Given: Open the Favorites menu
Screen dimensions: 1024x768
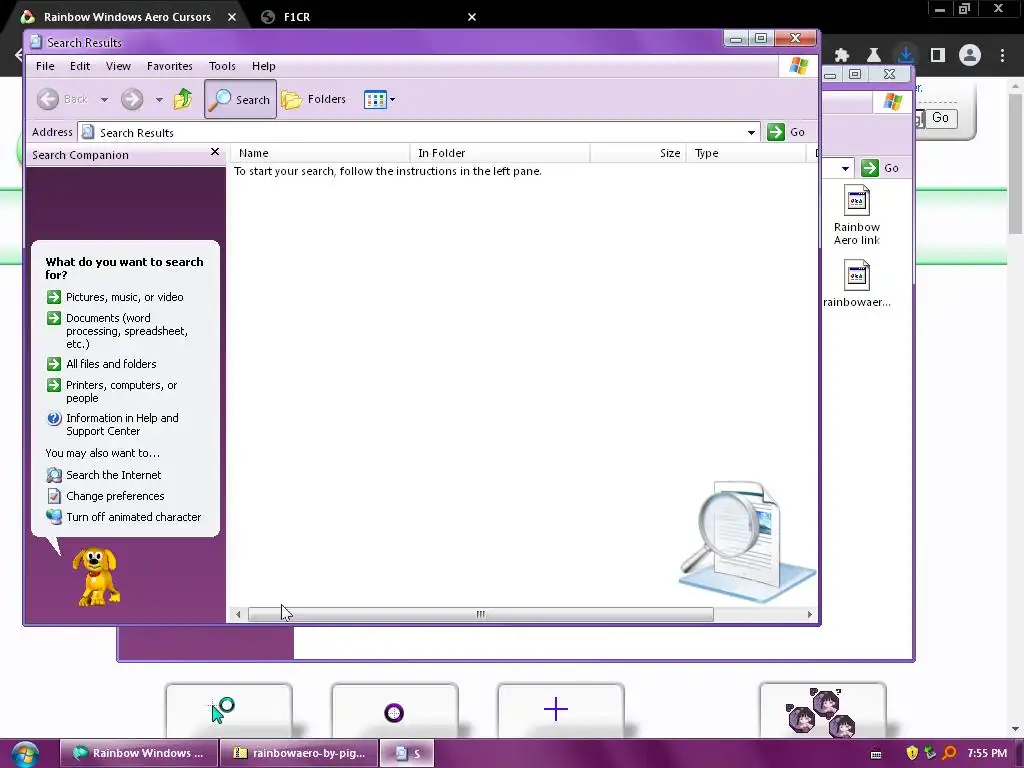Looking at the screenshot, I should (170, 66).
